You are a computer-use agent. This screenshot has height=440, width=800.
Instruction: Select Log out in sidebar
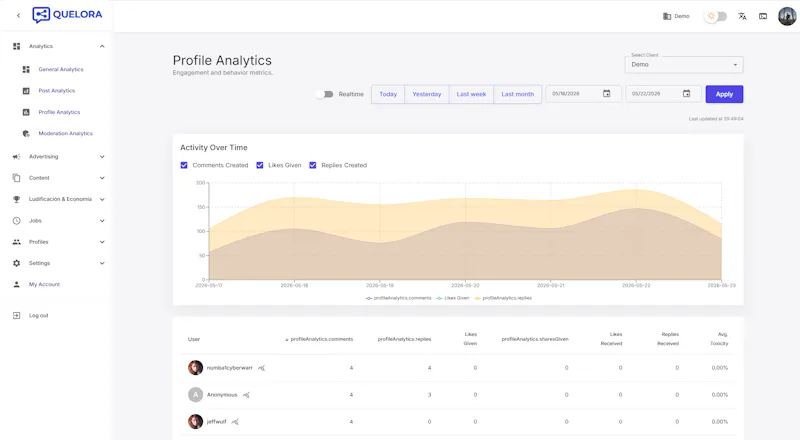click(38, 315)
